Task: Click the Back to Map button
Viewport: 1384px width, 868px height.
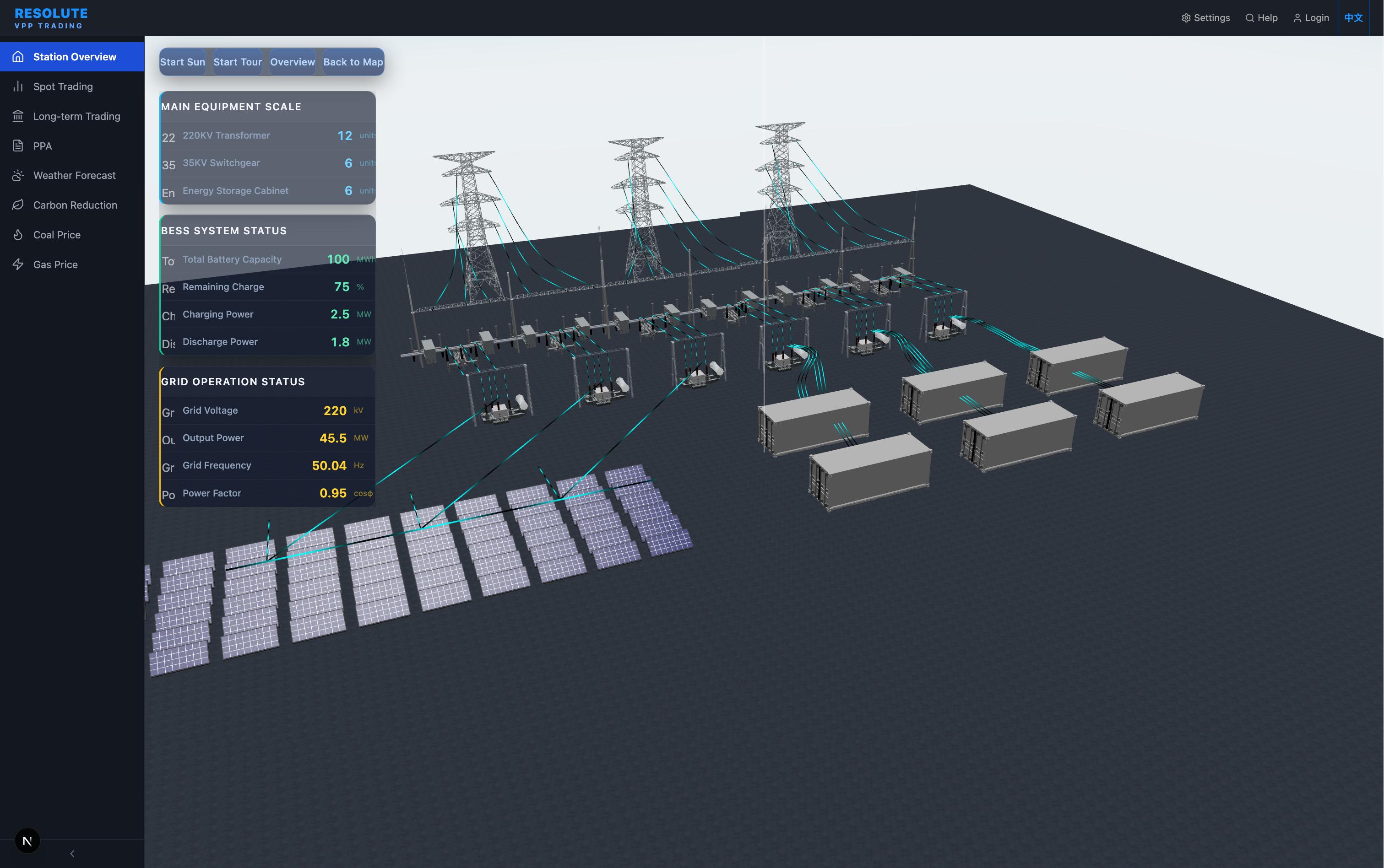Action: pyautogui.click(x=353, y=62)
